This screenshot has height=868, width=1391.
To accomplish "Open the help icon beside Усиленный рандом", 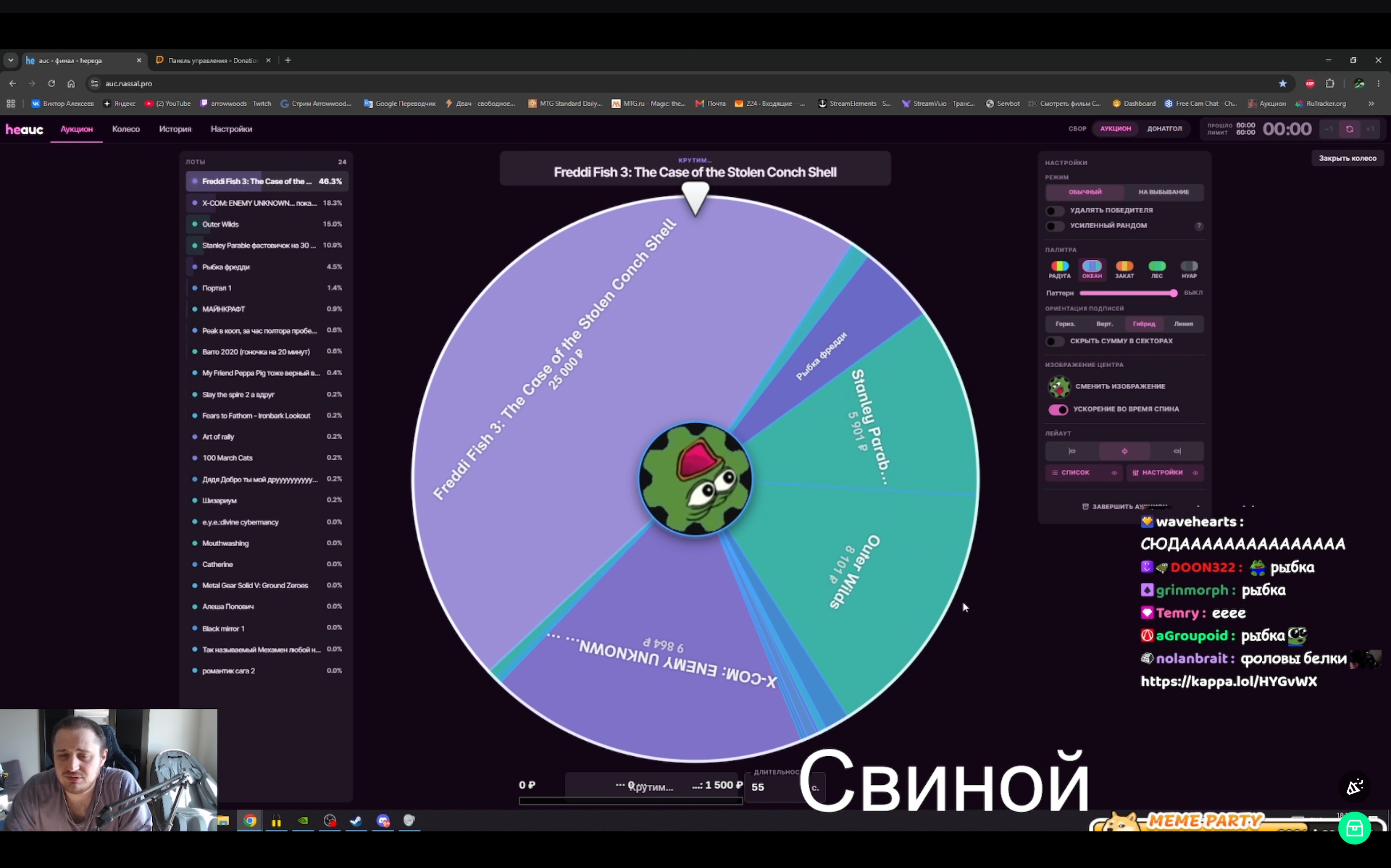I will [1199, 225].
